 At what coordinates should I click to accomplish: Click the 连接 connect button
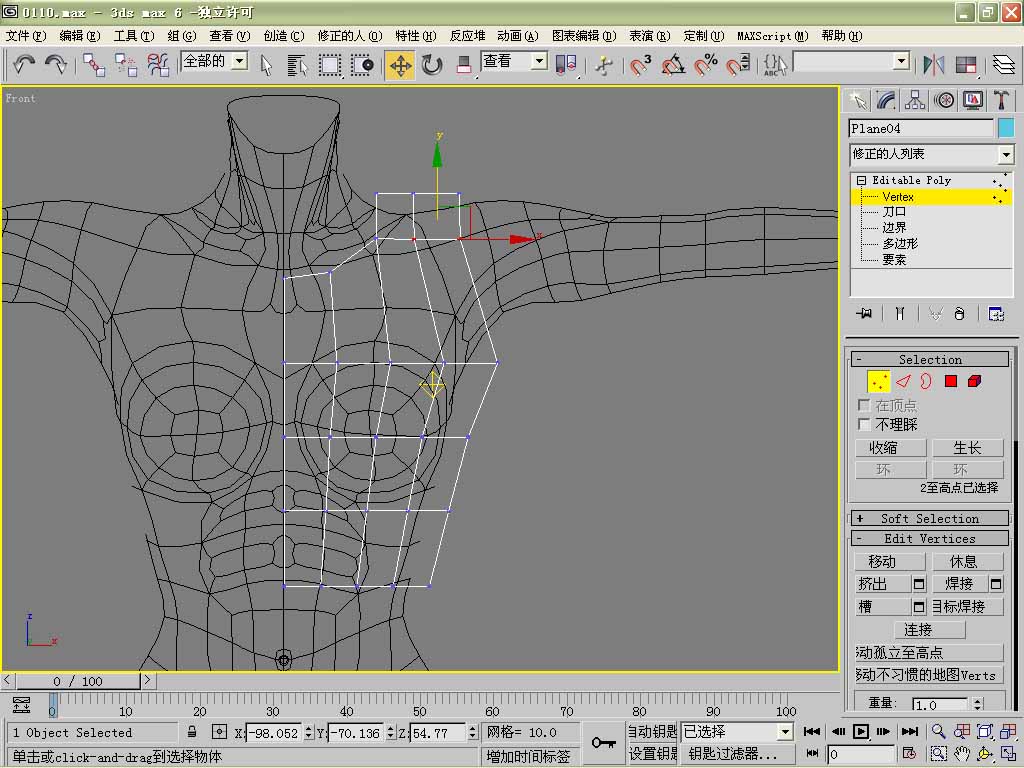[929, 630]
